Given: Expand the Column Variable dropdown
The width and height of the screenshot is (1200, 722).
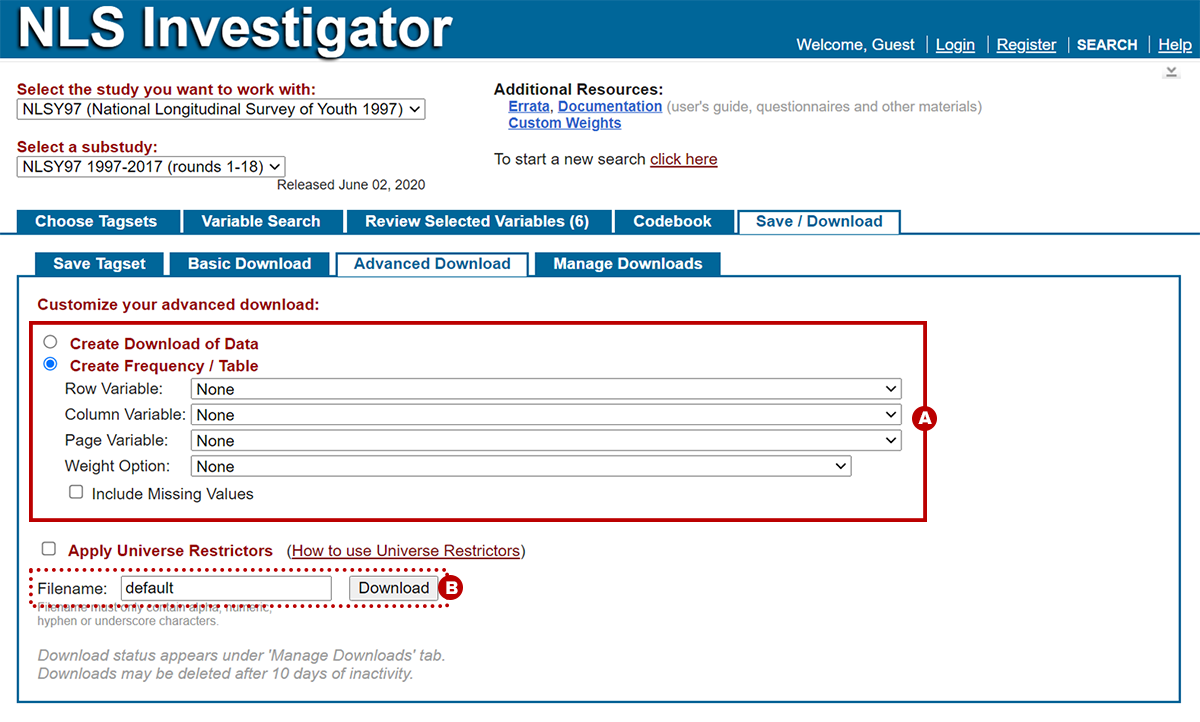Looking at the screenshot, I should [x=546, y=415].
